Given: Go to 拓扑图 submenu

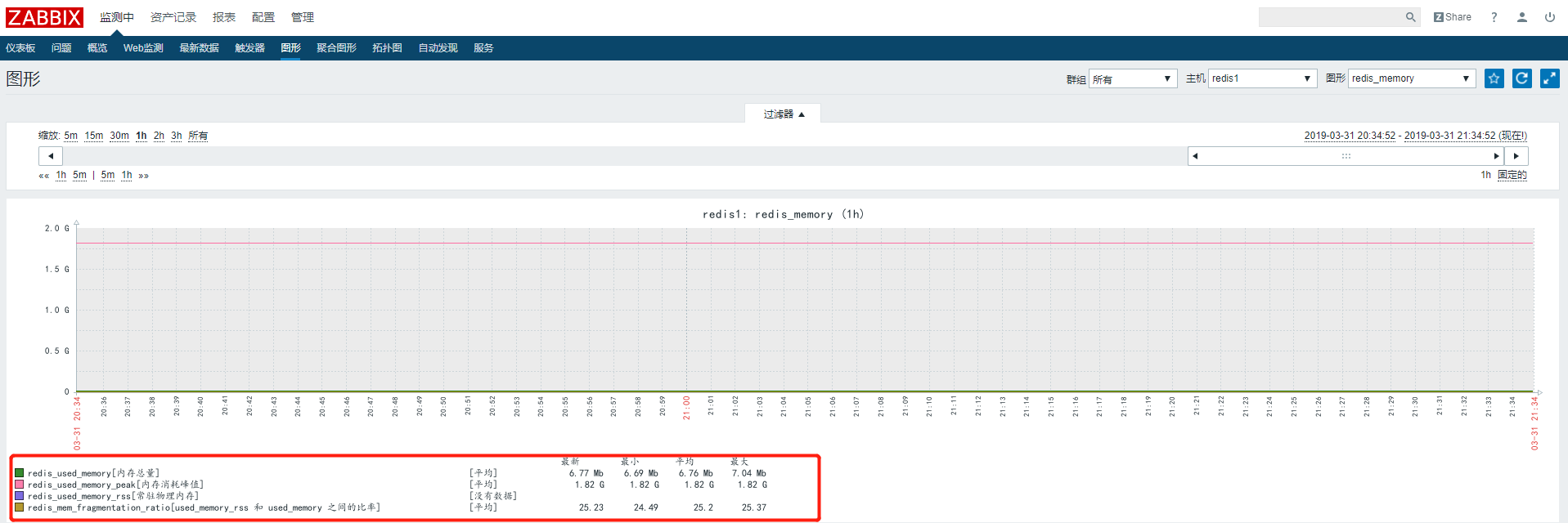Looking at the screenshot, I should (x=387, y=48).
